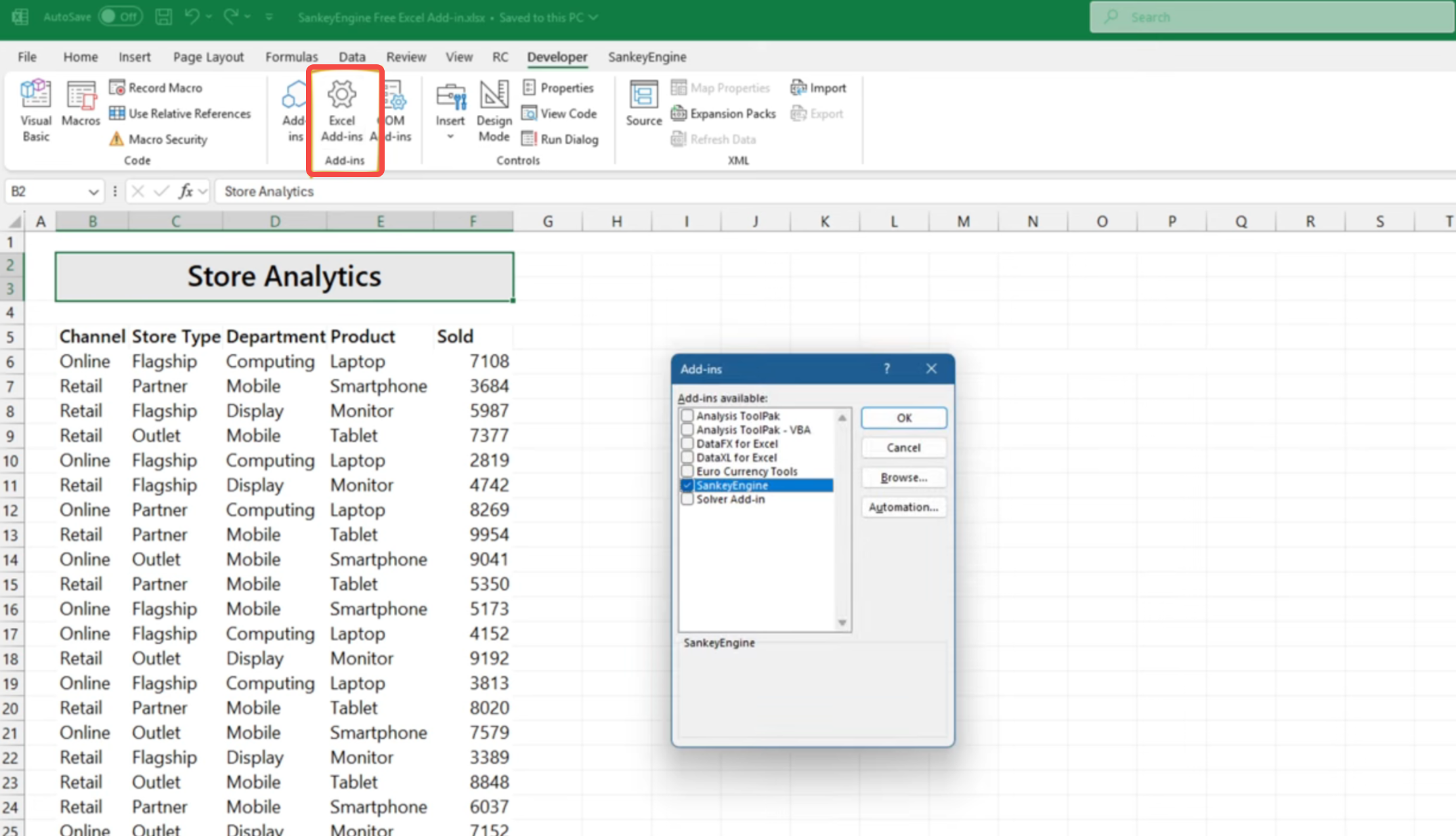Viewport: 1456px width, 836px height.
Task: Toggle Use Relative References
Action: (x=180, y=114)
